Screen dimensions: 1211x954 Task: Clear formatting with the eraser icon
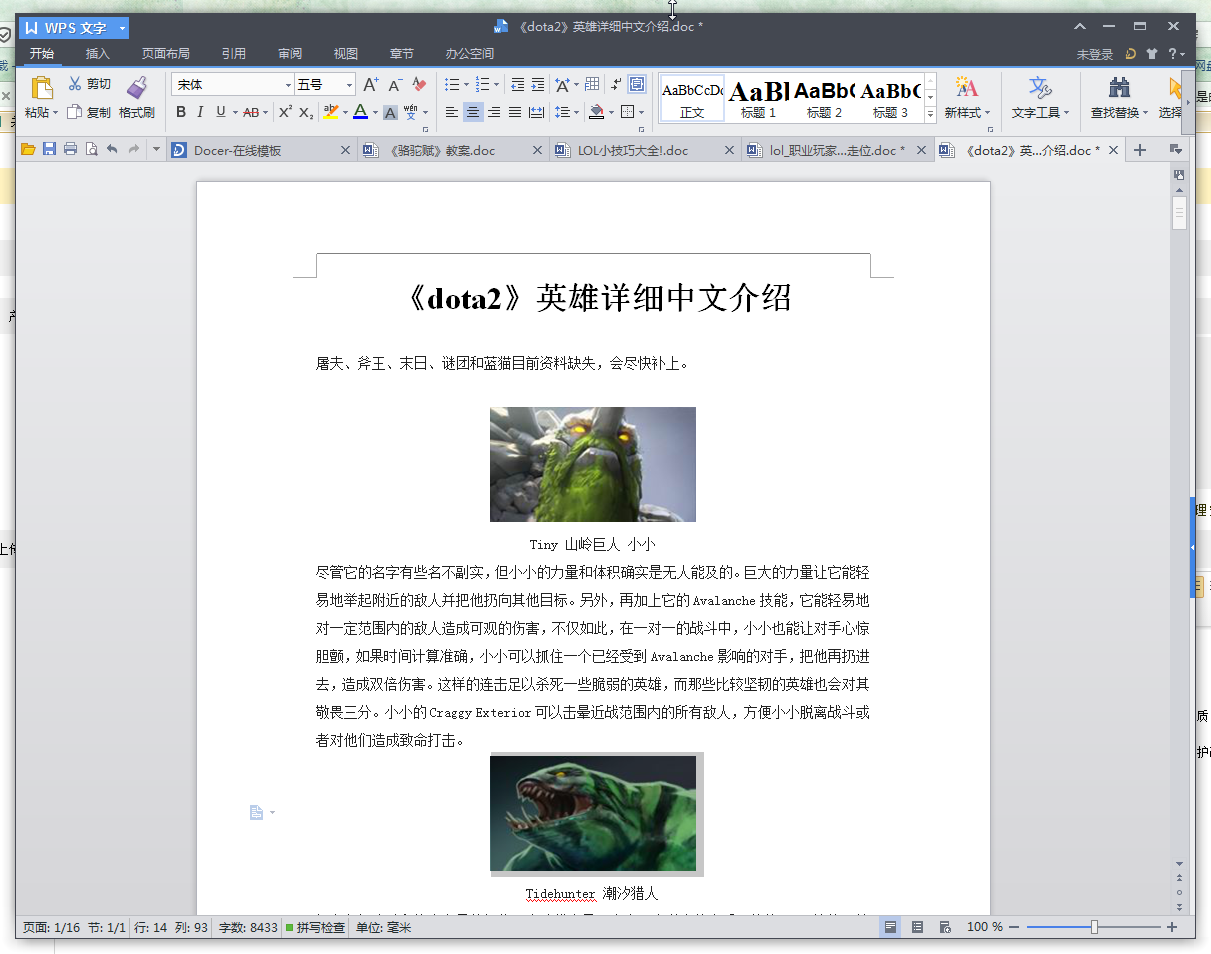(x=419, y=85)
